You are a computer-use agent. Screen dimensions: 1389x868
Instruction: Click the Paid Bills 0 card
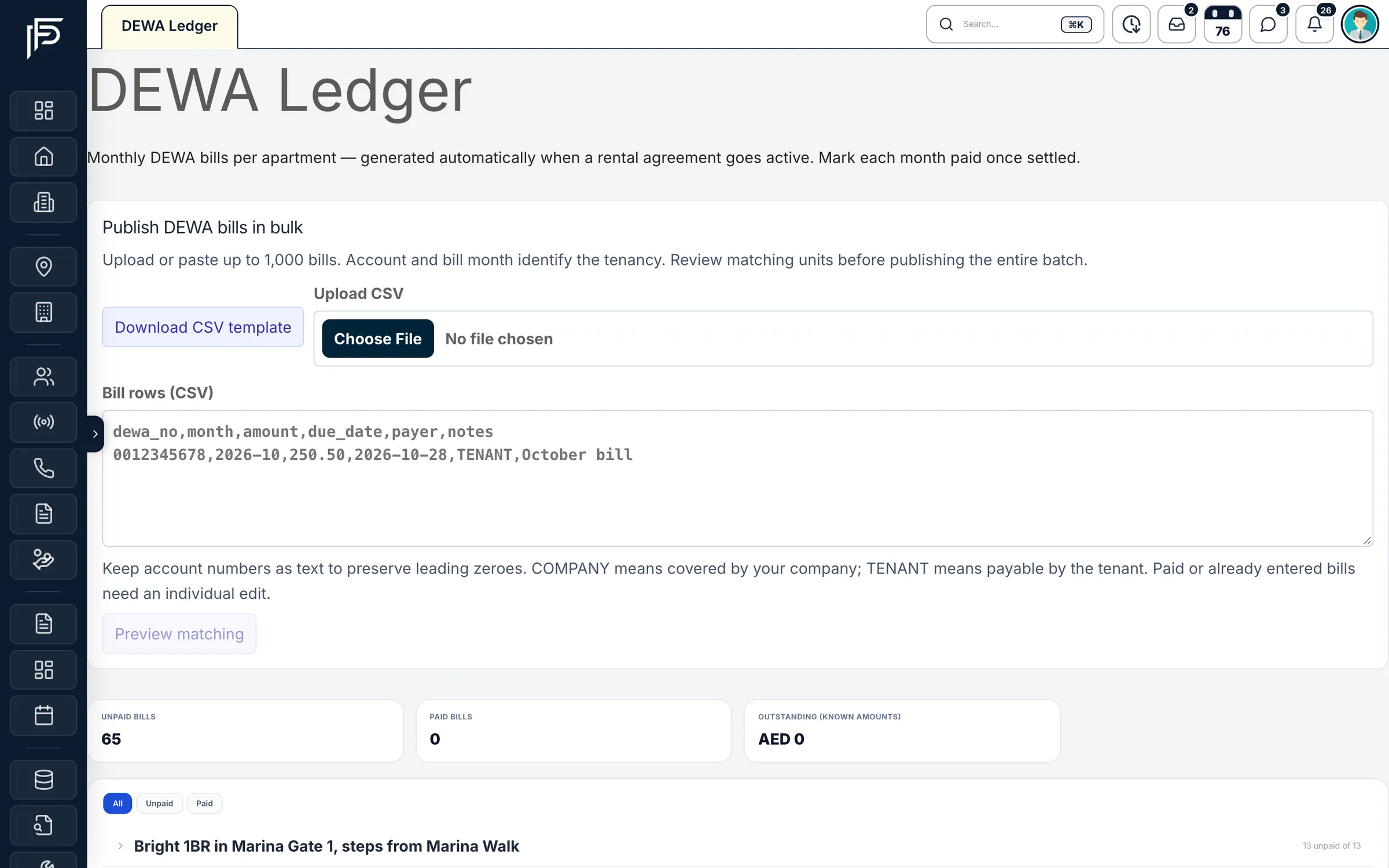(x=574, y=731)
